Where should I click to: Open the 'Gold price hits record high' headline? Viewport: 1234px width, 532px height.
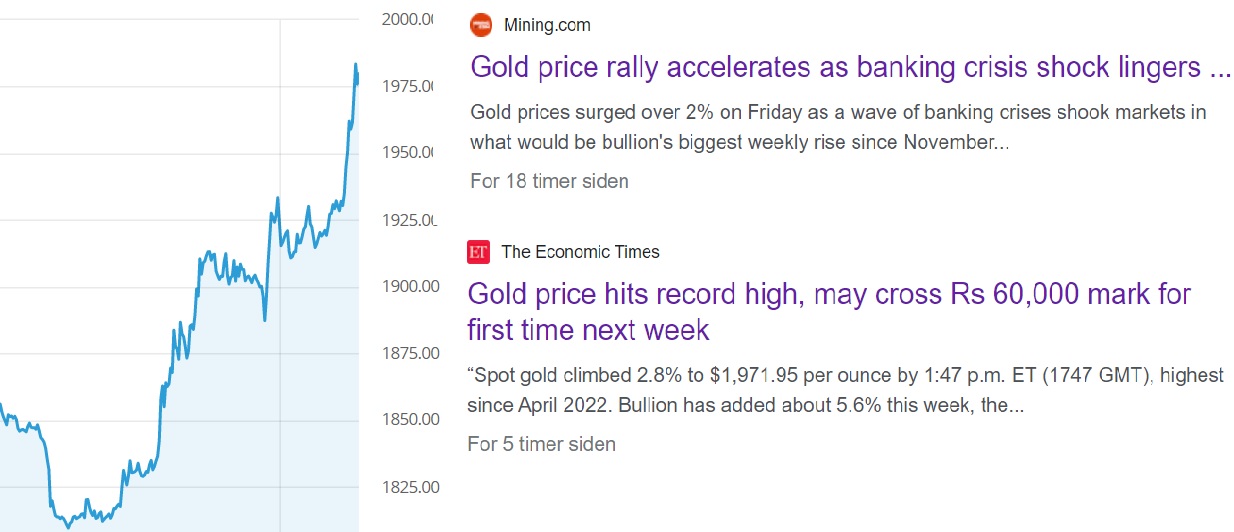[x=829, y=311]
